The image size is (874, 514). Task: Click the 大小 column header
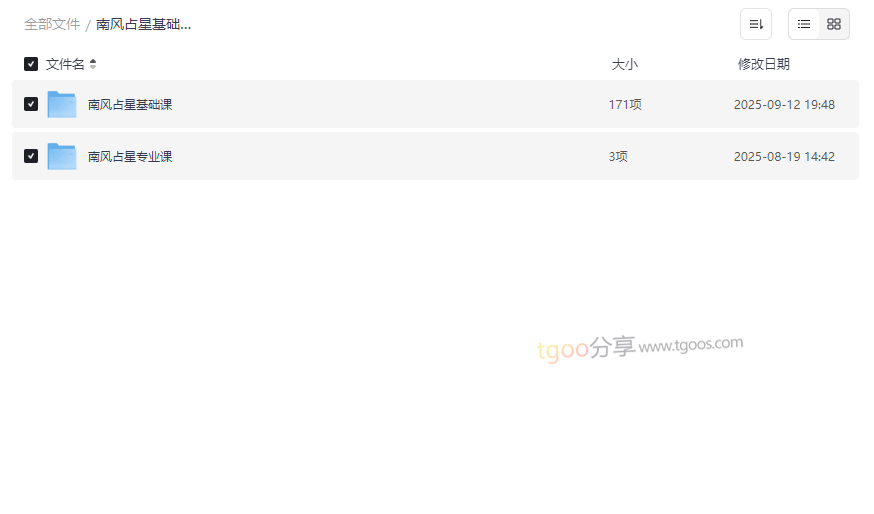pyautogui.click(x=624, y=64)
